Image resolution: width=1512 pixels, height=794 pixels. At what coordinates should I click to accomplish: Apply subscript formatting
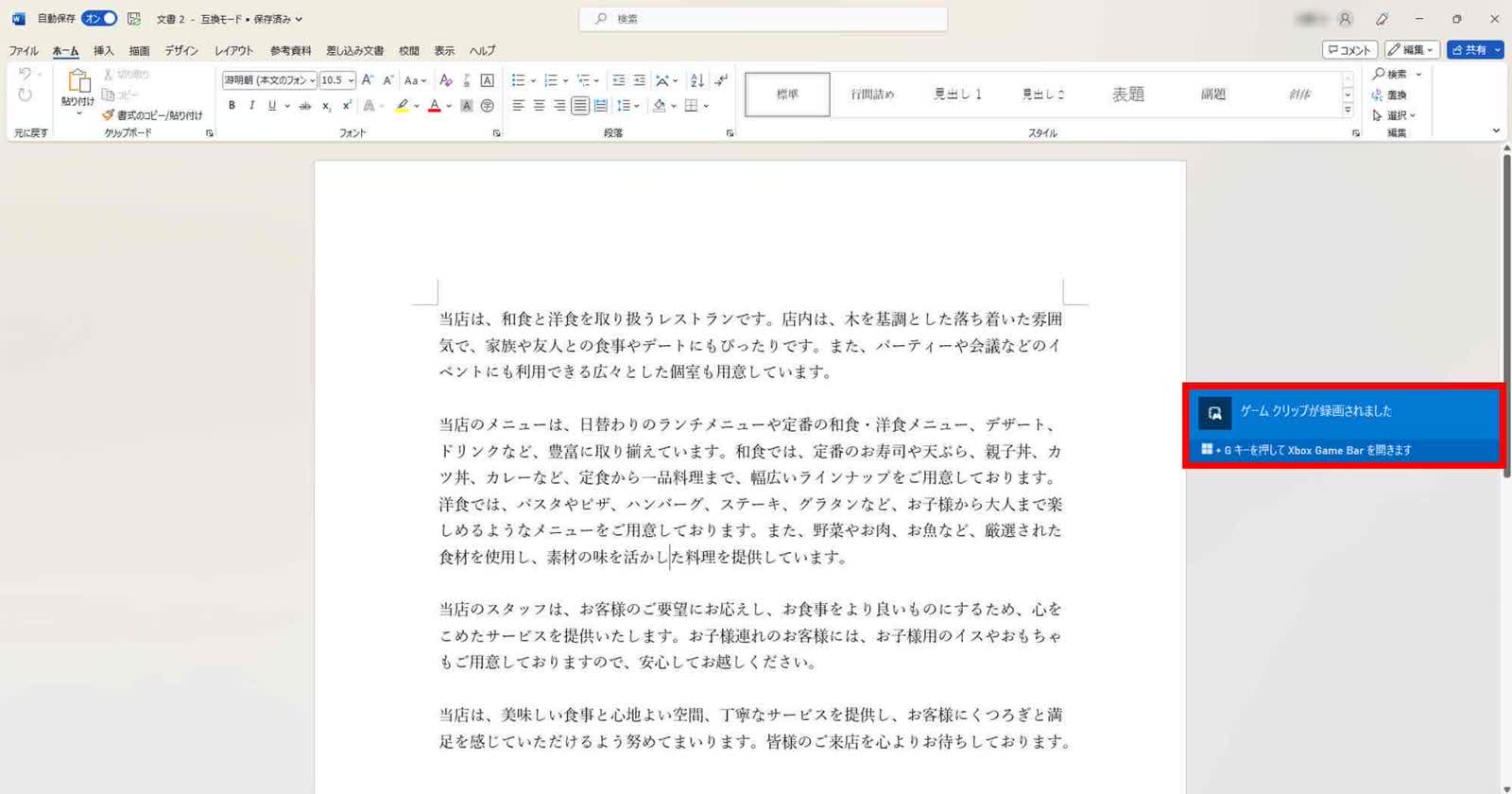[326, 106]
